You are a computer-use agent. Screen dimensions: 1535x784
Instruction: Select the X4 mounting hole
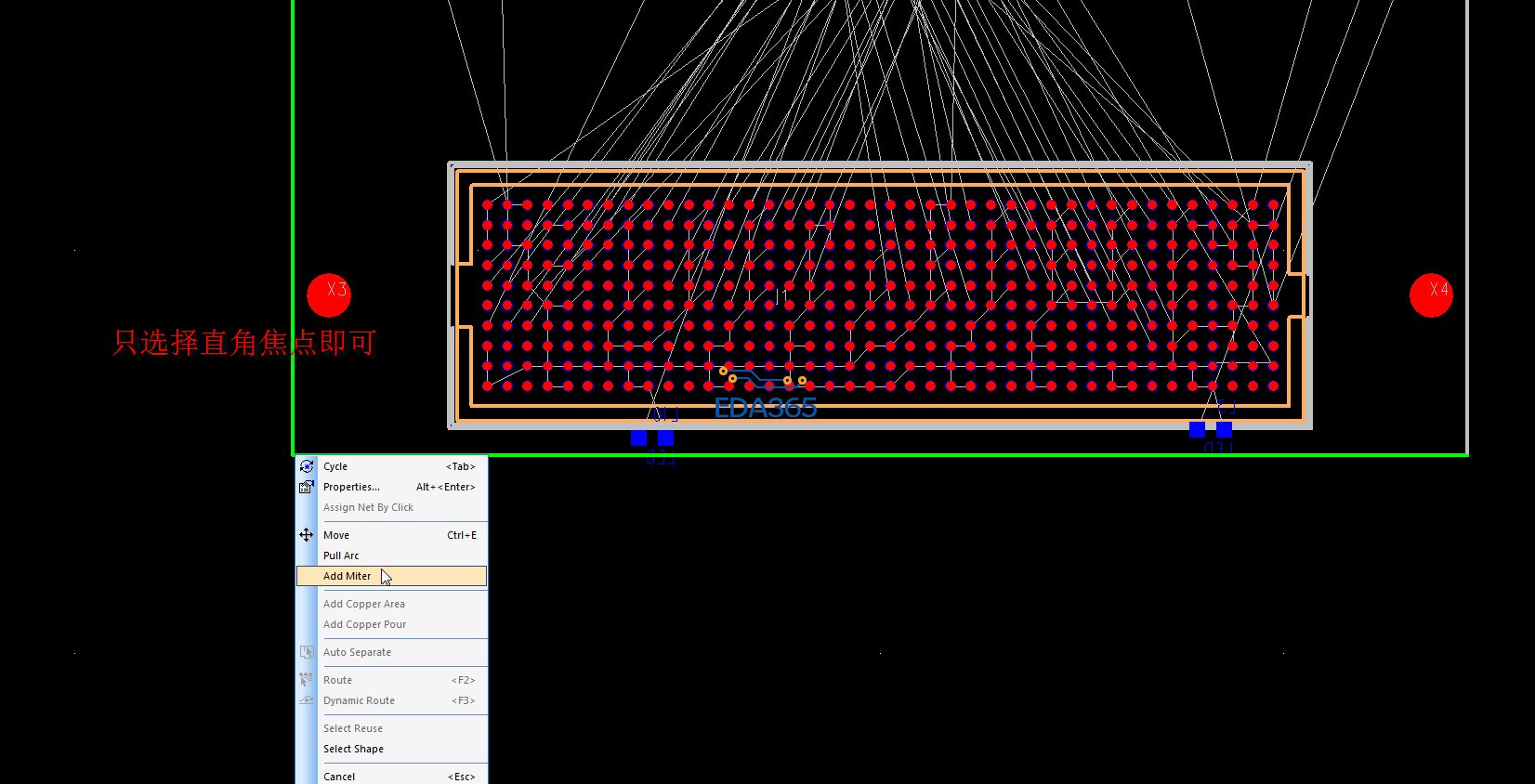click(x=1431, y=295)
